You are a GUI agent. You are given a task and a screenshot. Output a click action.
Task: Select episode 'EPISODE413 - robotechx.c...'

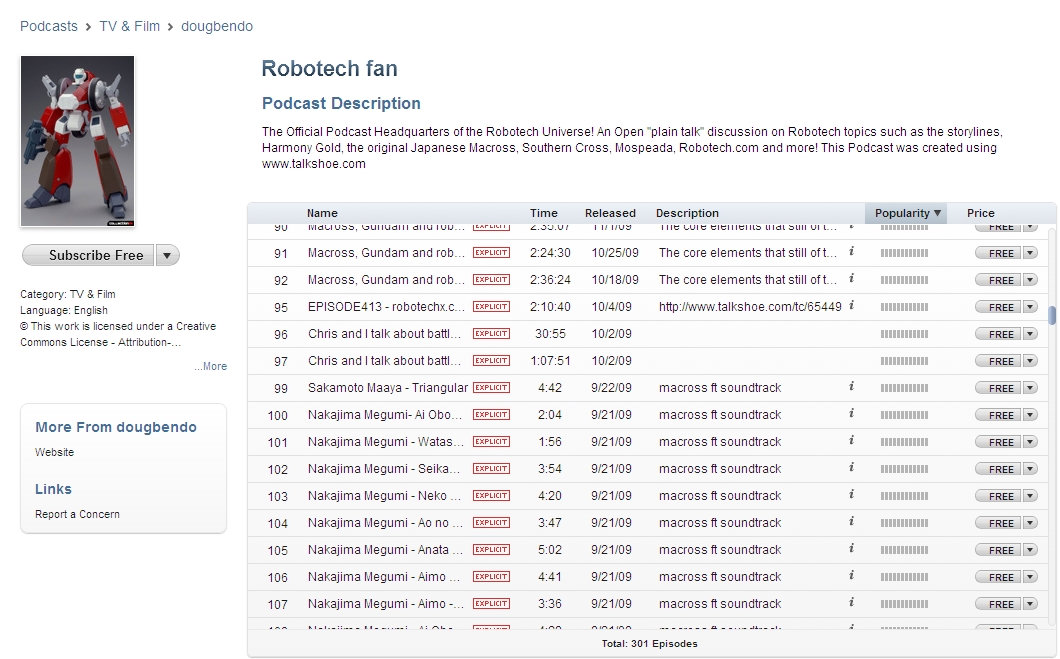point(386,307)
